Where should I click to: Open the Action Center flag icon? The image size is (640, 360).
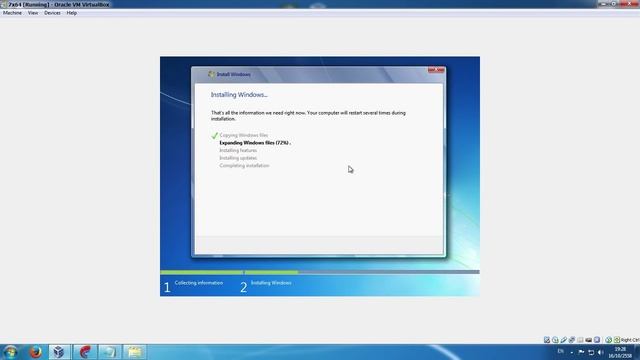[x=581, y=352]
